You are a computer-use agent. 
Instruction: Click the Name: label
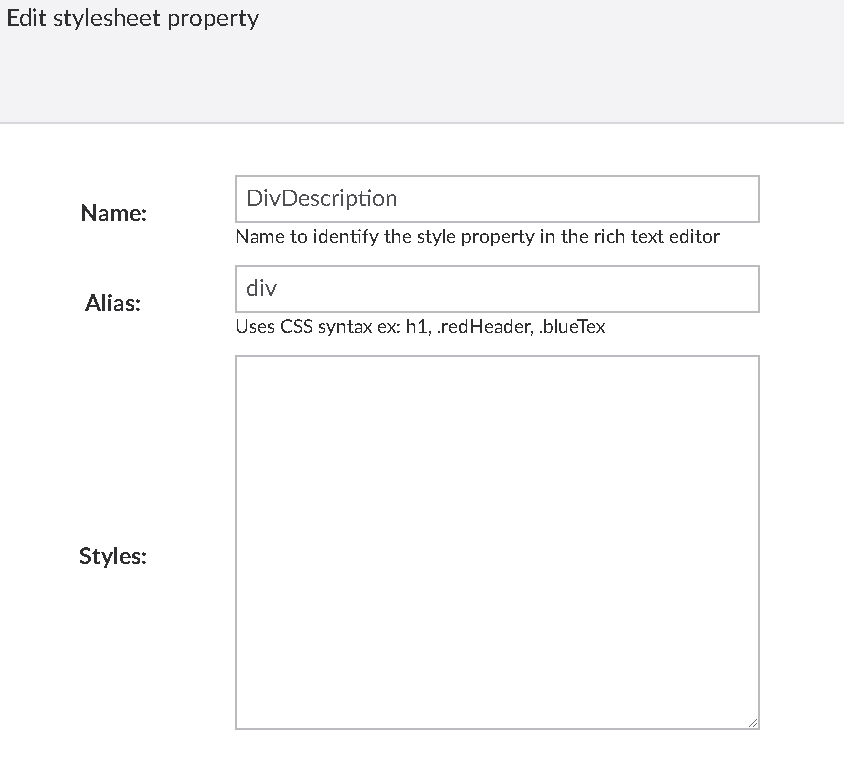pos(113,213)
